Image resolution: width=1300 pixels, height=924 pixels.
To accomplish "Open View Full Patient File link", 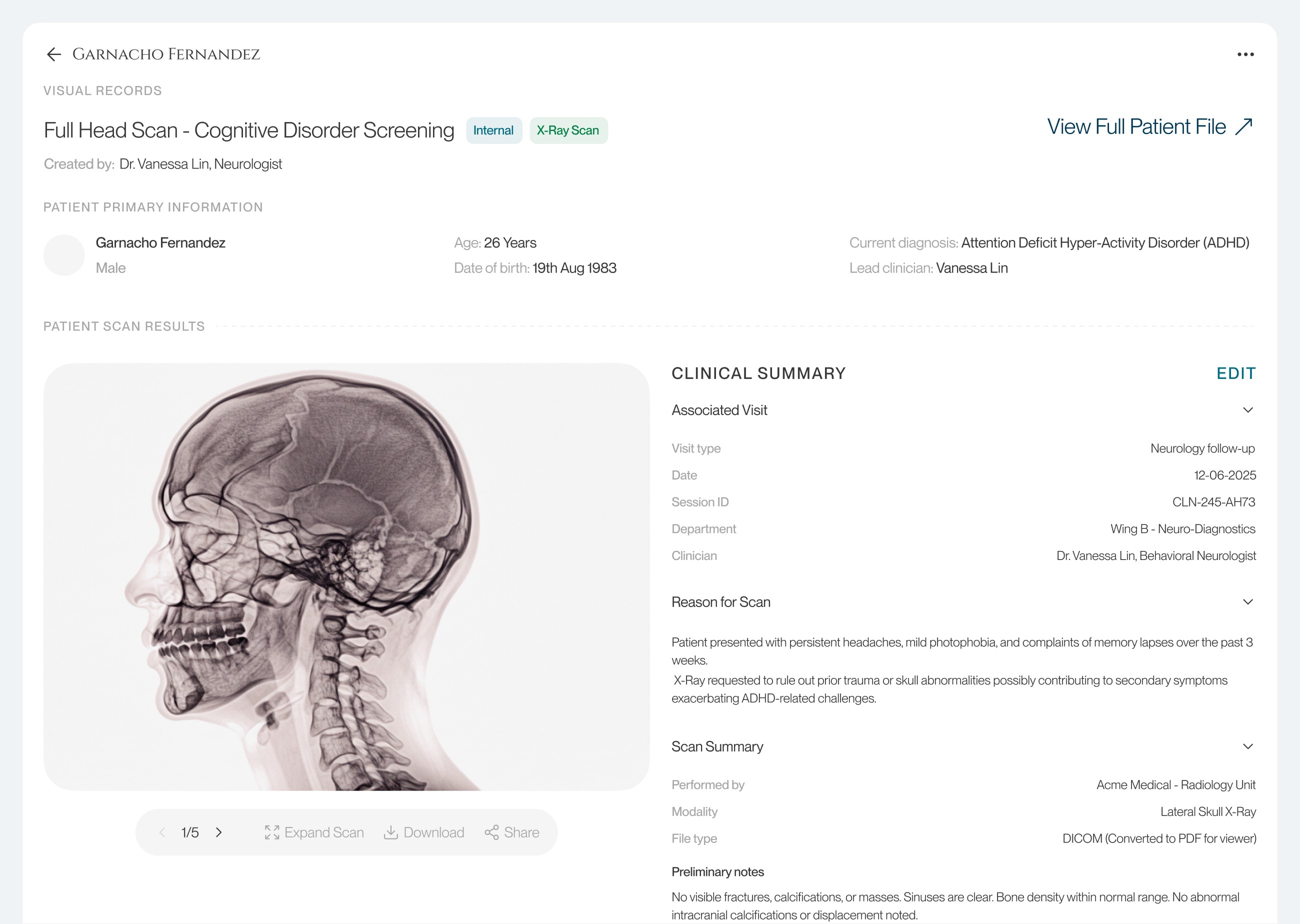I will (1136, 127).
